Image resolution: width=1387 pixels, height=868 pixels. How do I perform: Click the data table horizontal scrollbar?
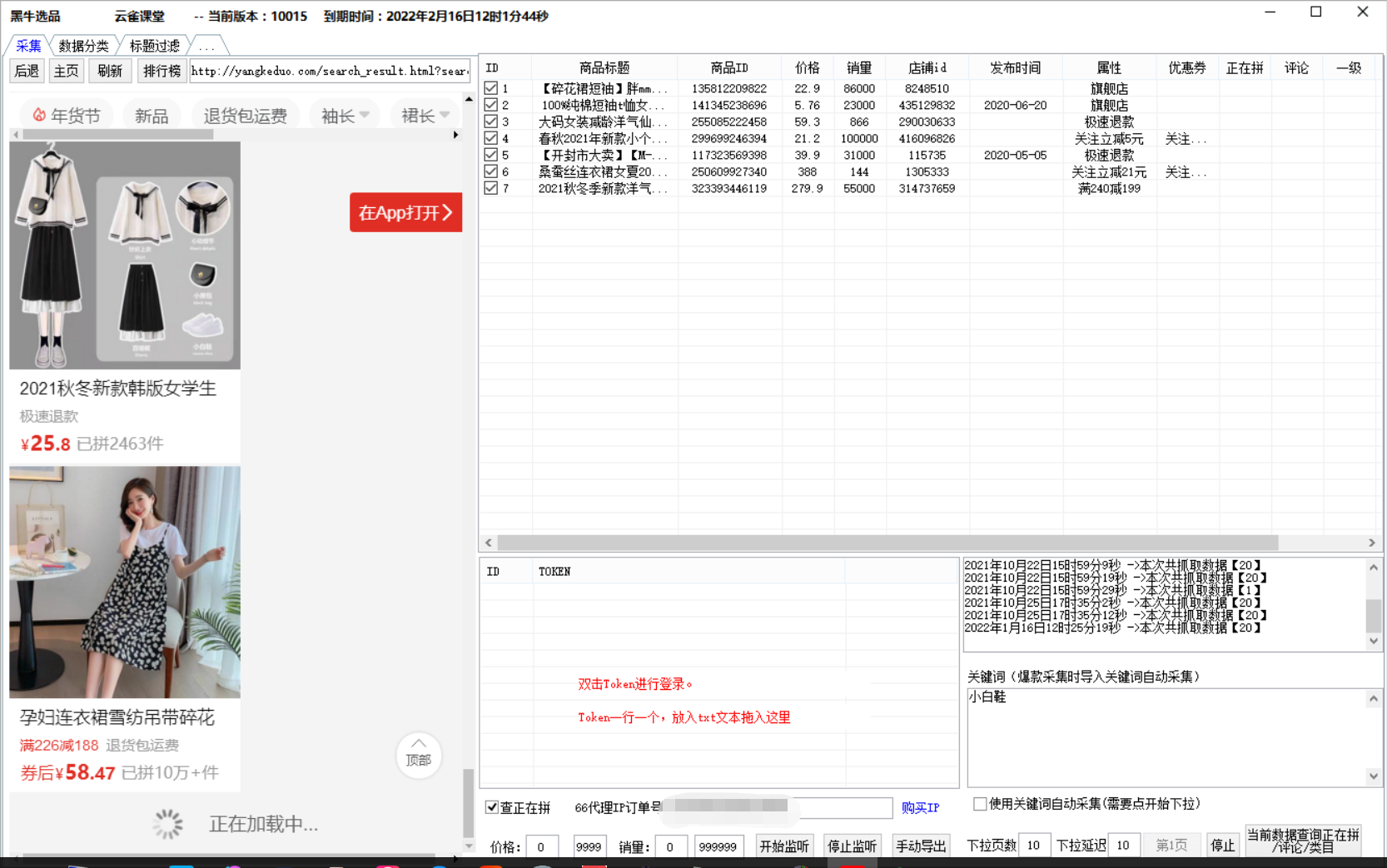[887, 543]
